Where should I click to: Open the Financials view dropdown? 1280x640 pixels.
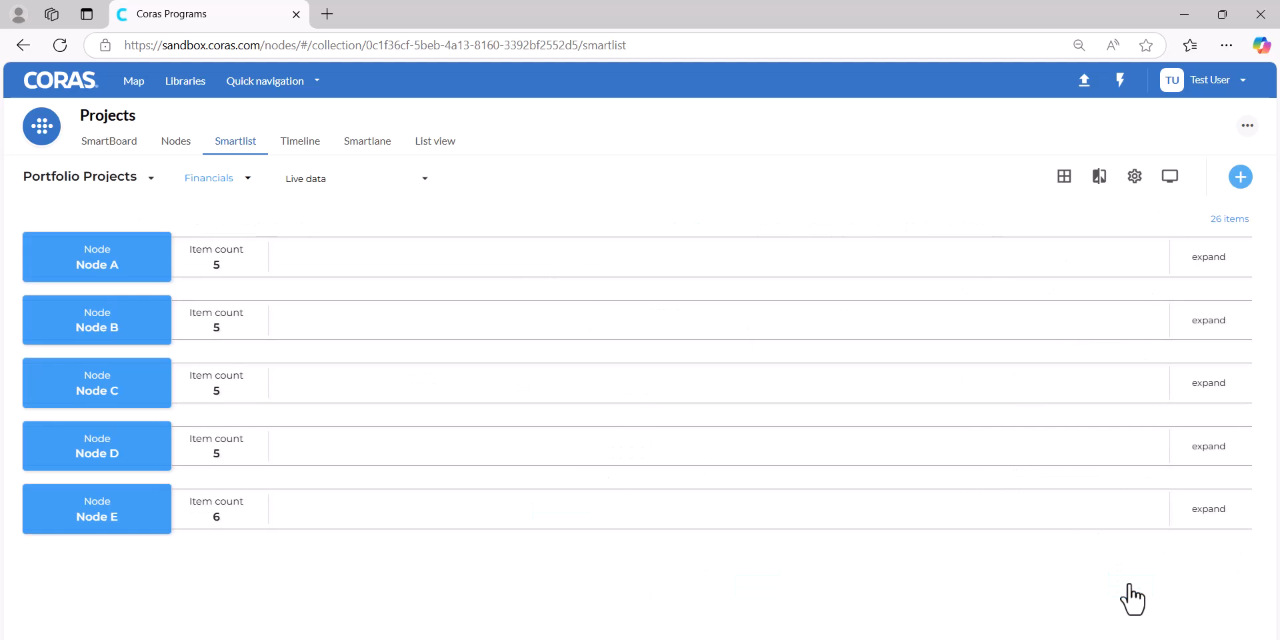(x=217, y=178)
